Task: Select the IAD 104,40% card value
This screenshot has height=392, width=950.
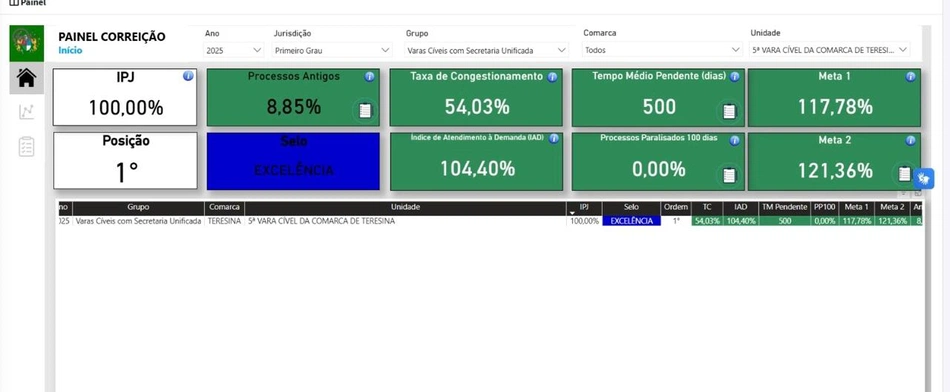Action: [477, 168]
